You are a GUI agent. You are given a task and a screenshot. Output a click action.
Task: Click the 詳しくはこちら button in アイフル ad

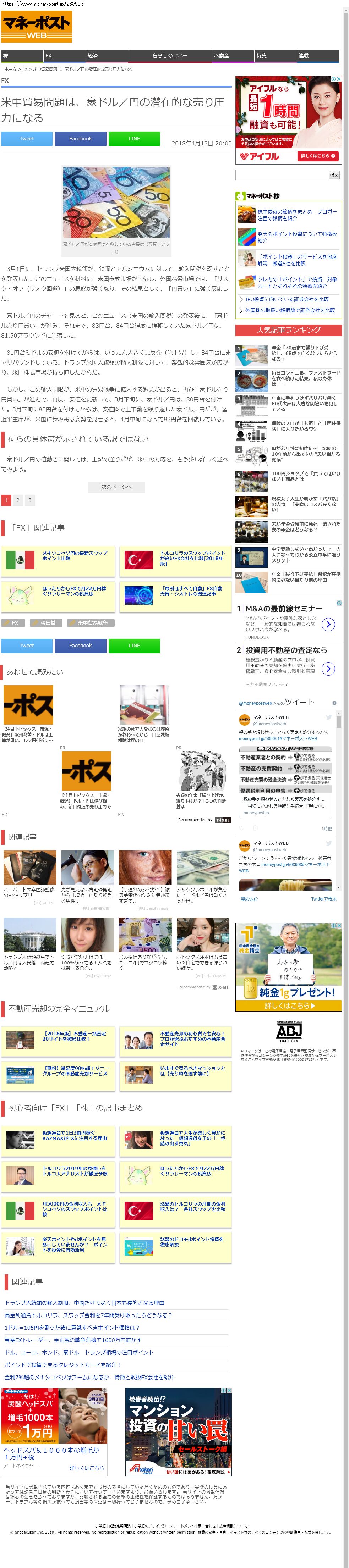point(318,156)
